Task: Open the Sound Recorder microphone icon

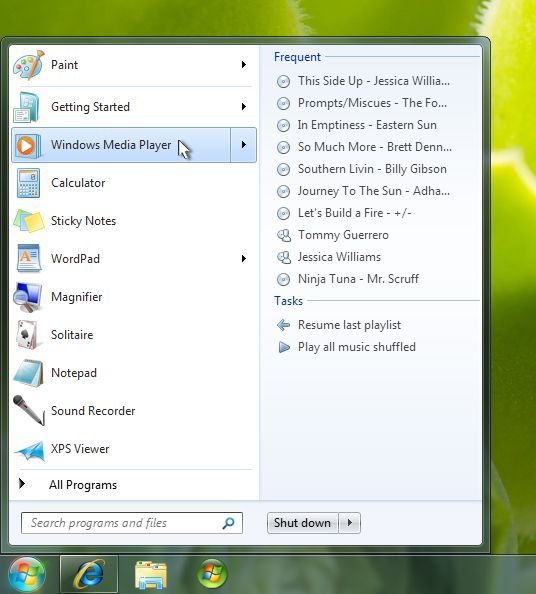Action: tap(29, 411)
